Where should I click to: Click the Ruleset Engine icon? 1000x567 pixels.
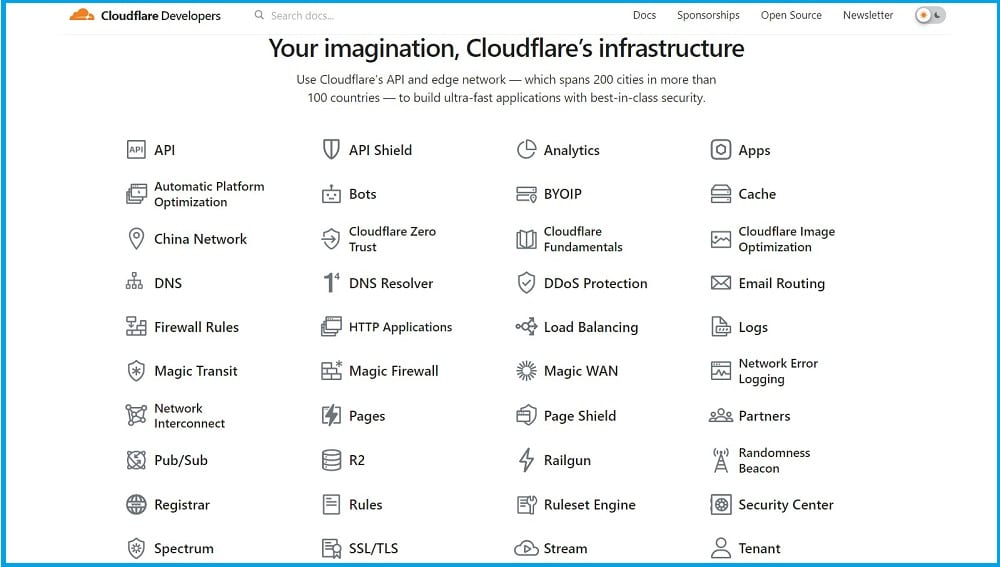coord(526,504)
